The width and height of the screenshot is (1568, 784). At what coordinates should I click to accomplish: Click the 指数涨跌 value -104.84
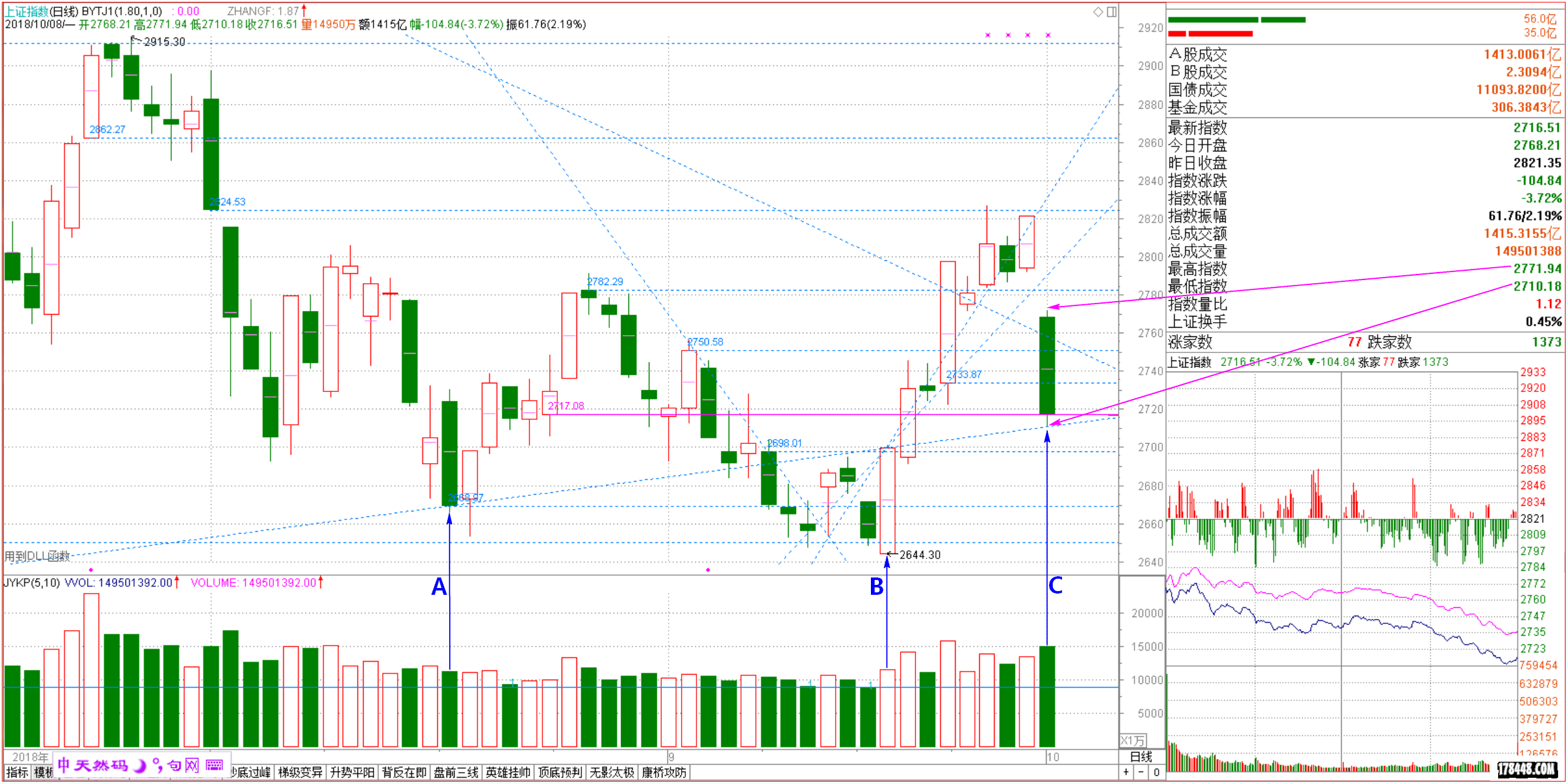1538,181
